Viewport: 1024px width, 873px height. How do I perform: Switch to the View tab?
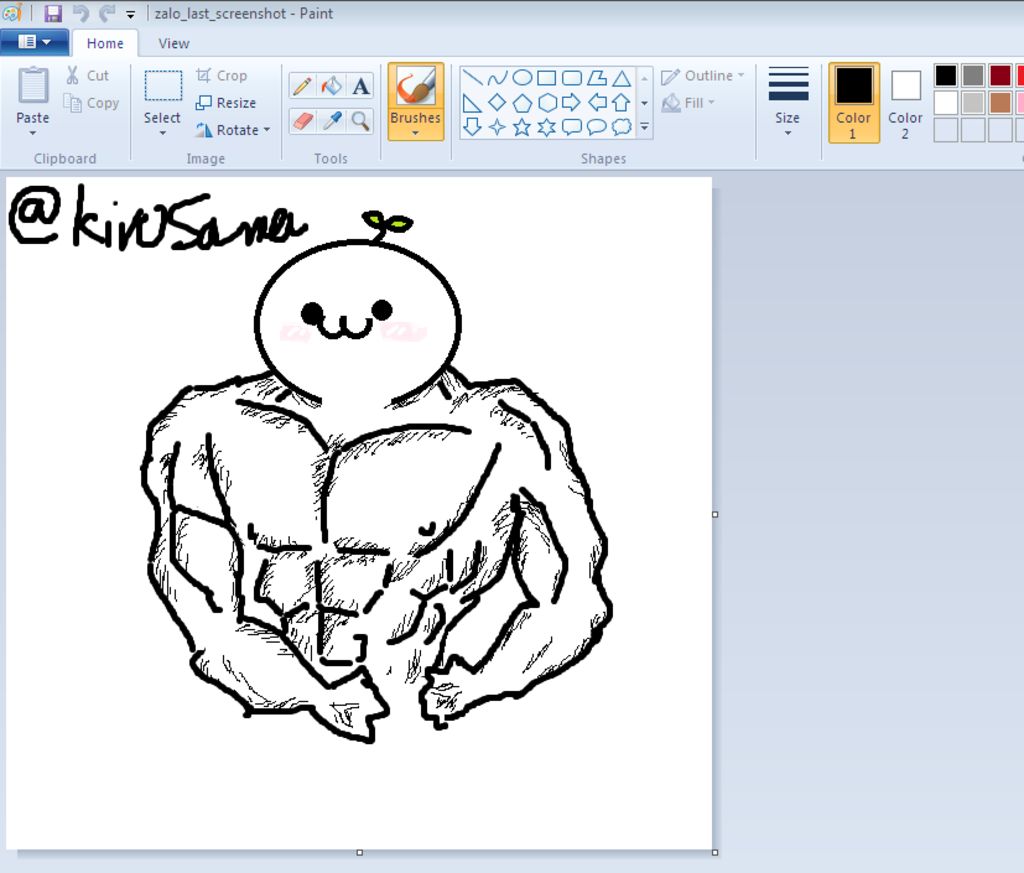pos(174,43)
